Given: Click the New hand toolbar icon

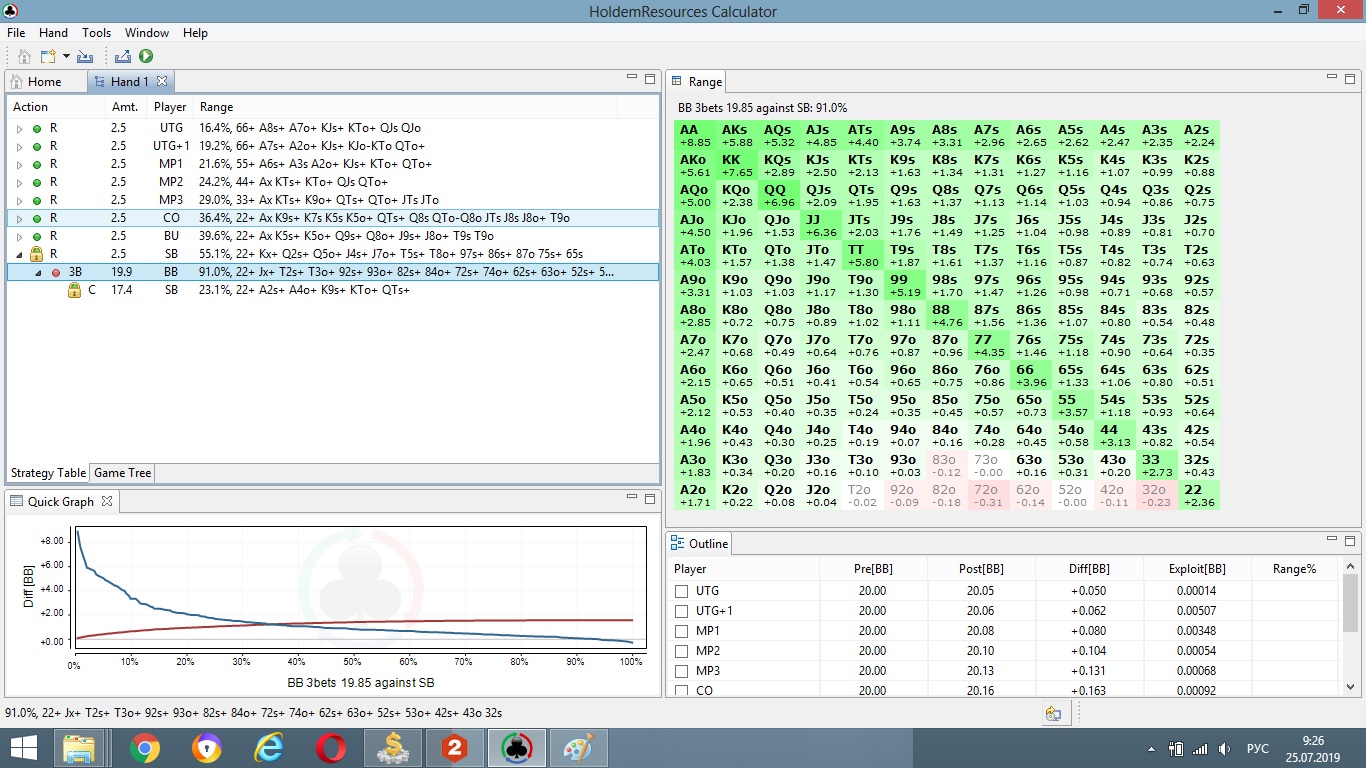Looking at the screenshot, I should [48, 57].
